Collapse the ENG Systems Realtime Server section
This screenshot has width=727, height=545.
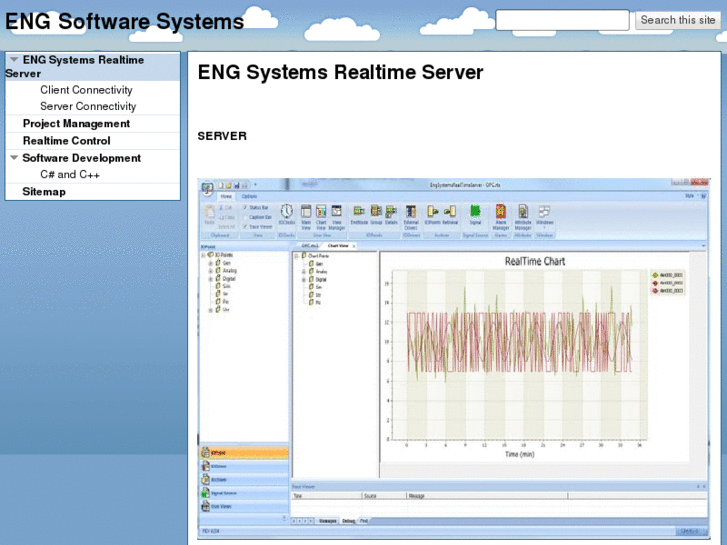coord(14,60)
